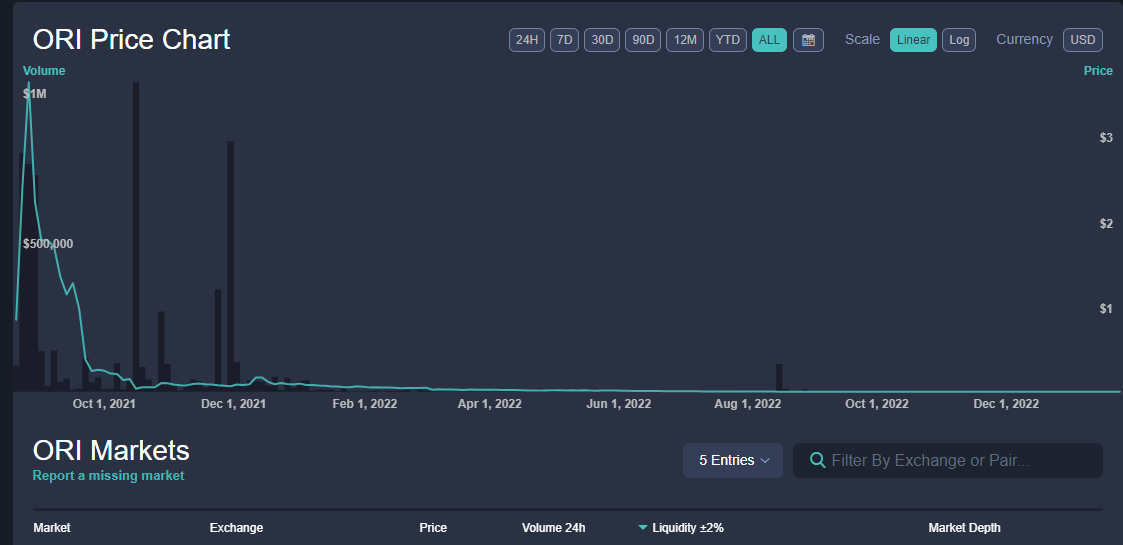
Task: Select the ALL time range
Action: tap(769, 40)
